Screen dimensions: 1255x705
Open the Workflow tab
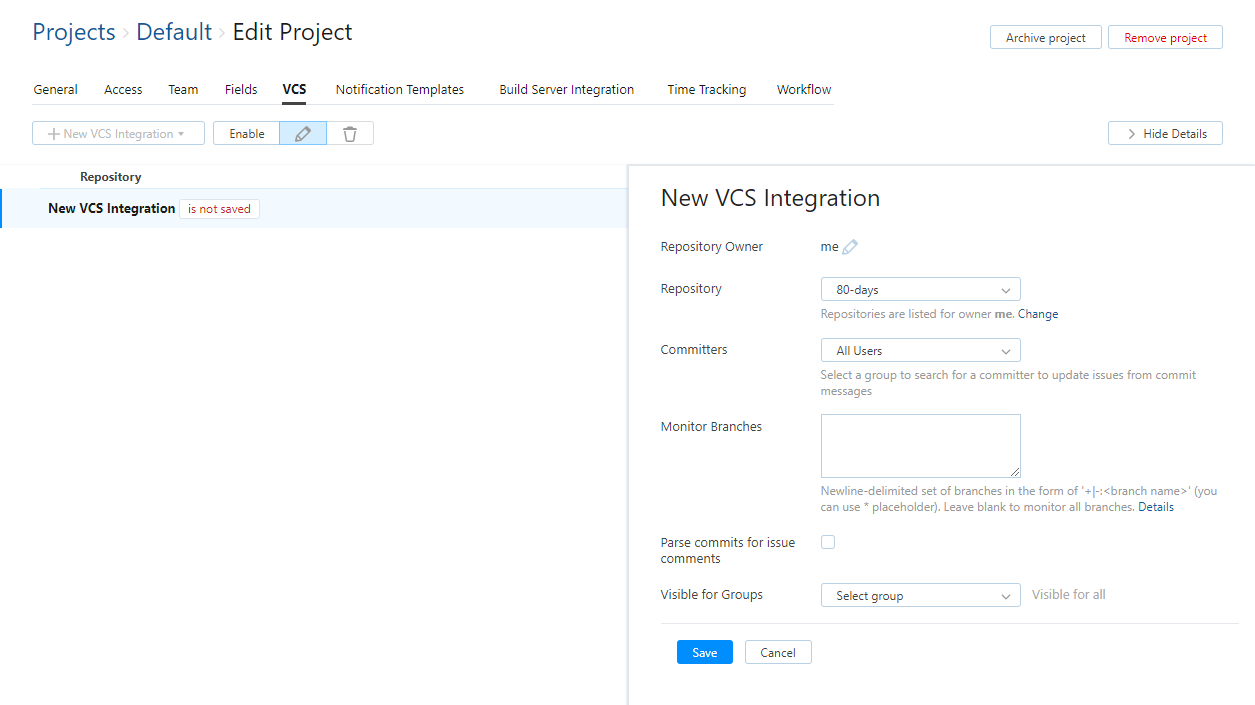tap(804, 90)
